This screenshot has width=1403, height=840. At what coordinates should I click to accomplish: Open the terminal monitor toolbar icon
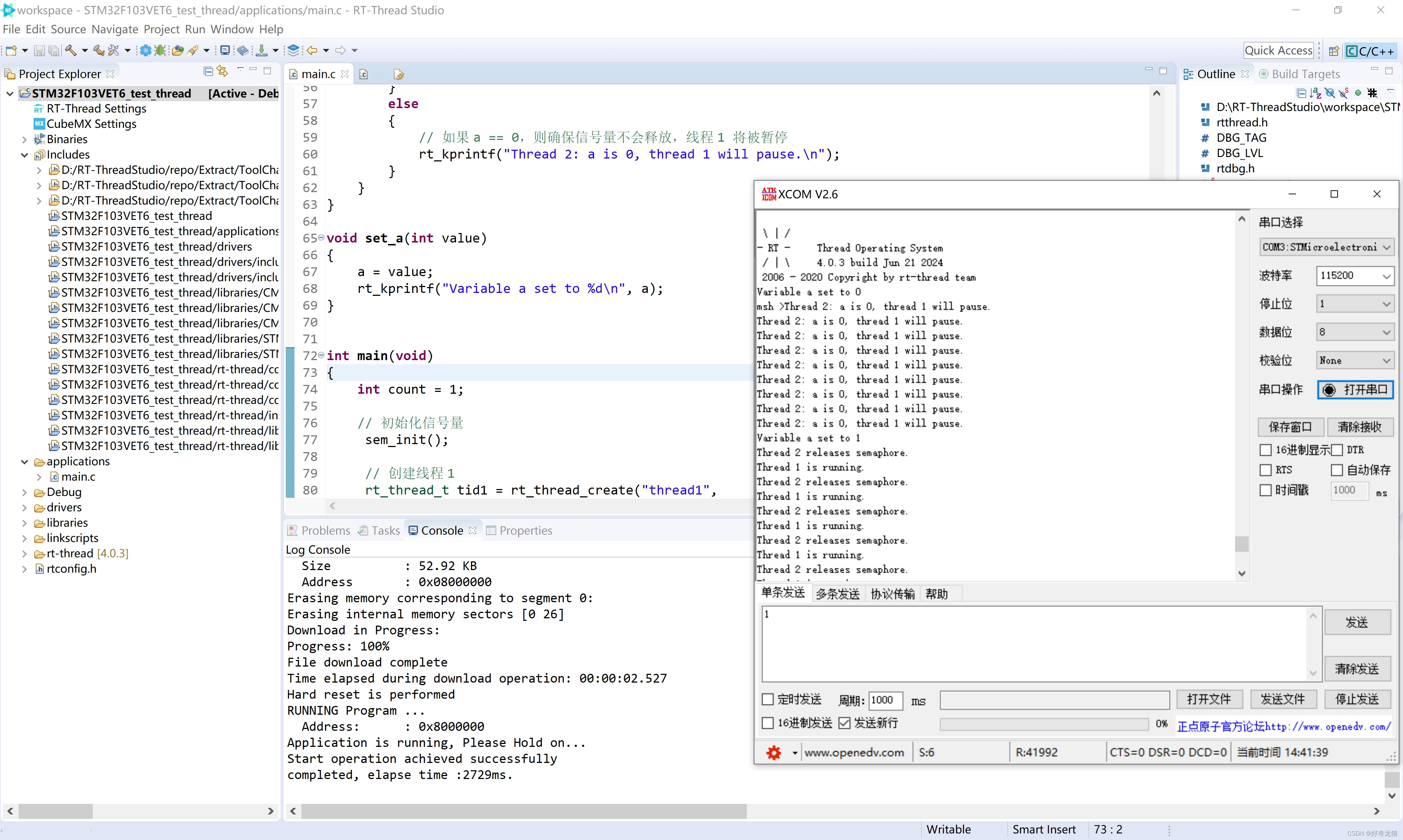tap(225, 50)
